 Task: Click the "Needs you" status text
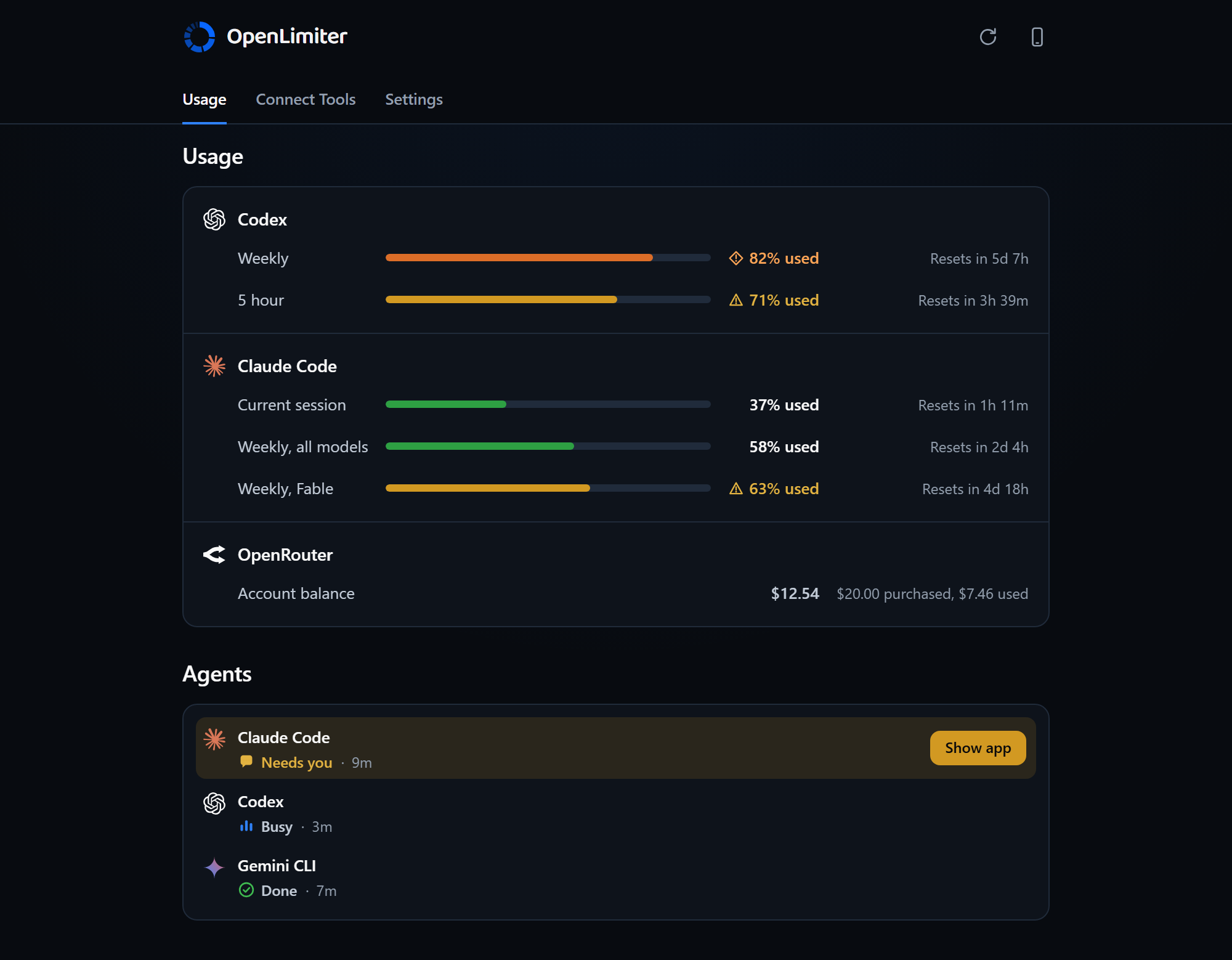point(297,763)
